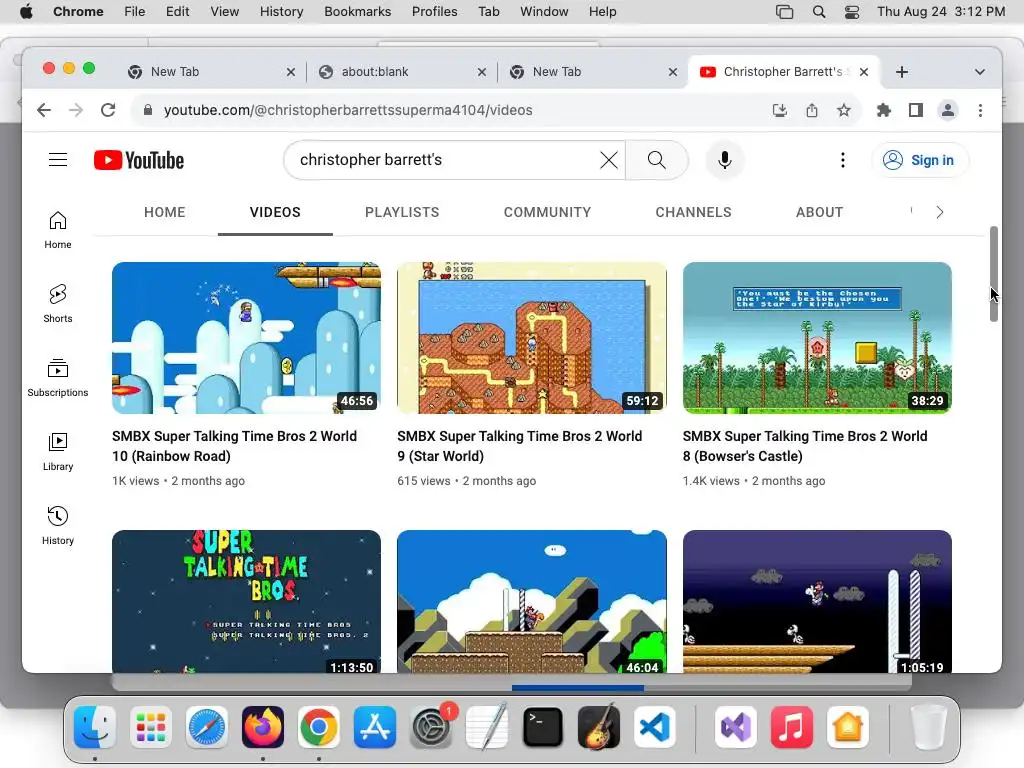Switch to the HOME channel tab
This screenshot has height=768, width=1024.
(165, 212)
